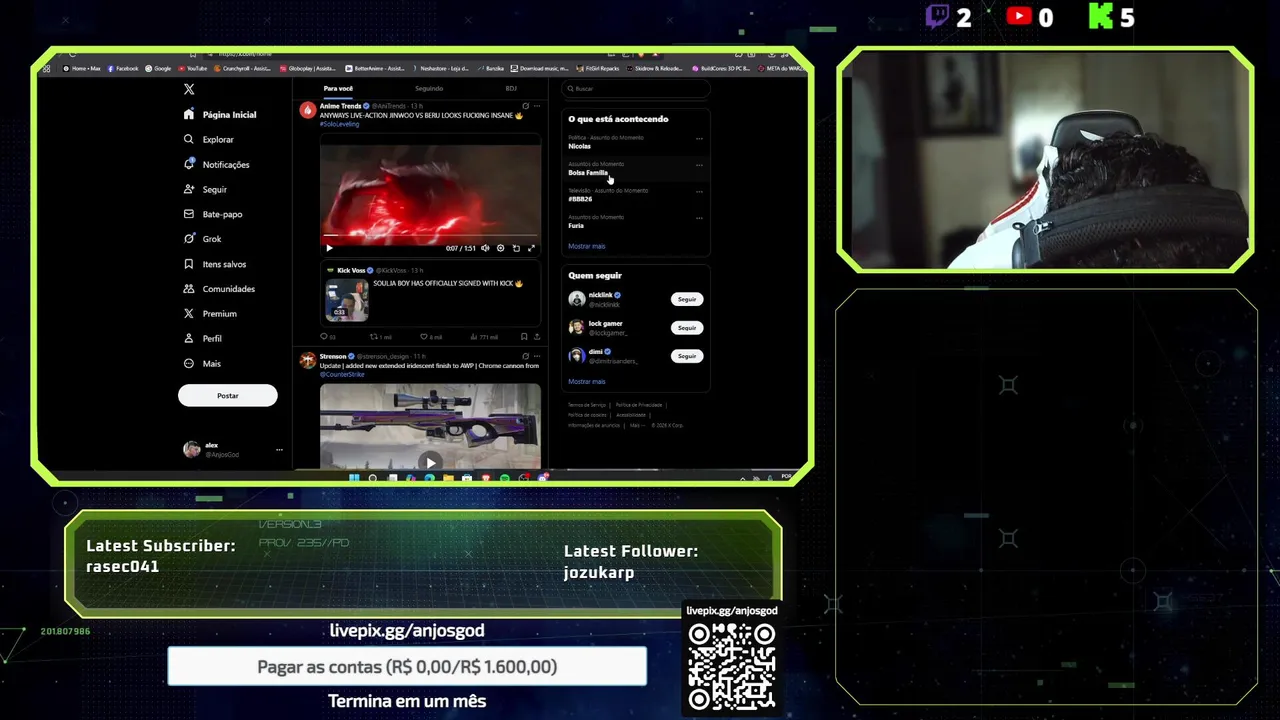Viewport: 1280px width, 720px height.
Task: Reply to the Anime Trends post
Action: point(323,337)
